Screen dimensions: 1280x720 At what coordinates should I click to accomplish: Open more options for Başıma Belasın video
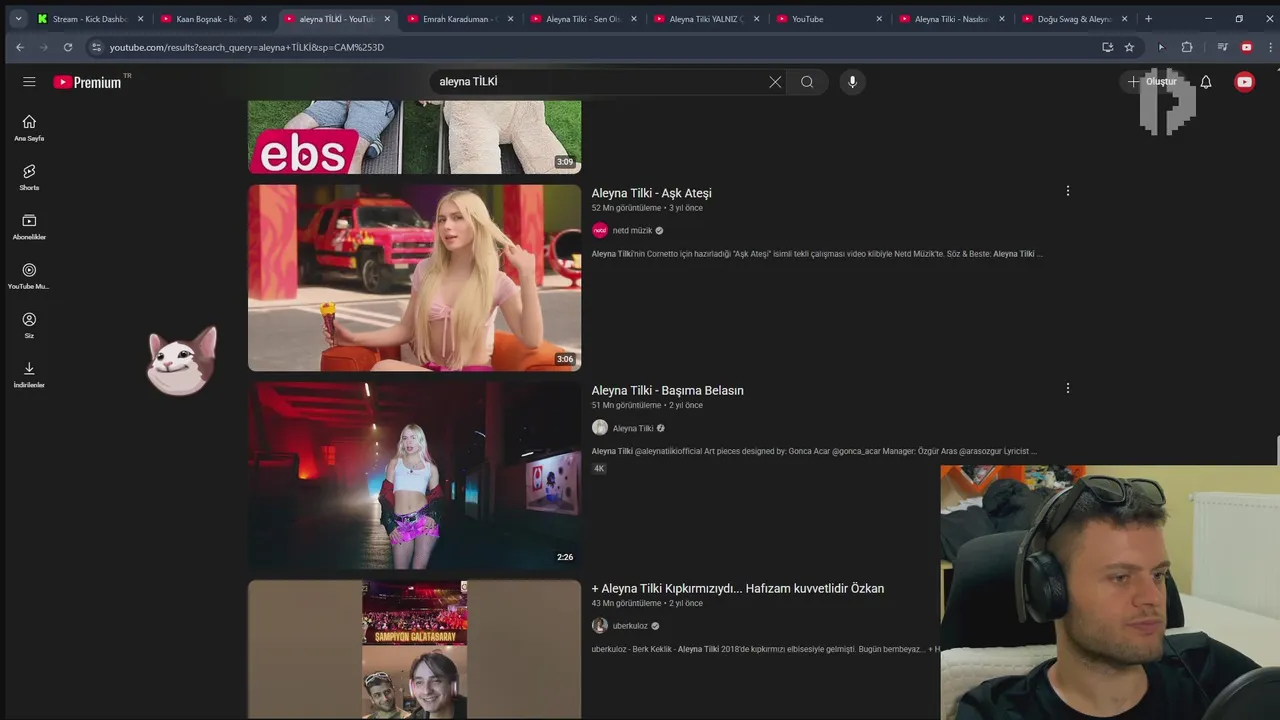pyautogui.click(x=1067, y=388)
